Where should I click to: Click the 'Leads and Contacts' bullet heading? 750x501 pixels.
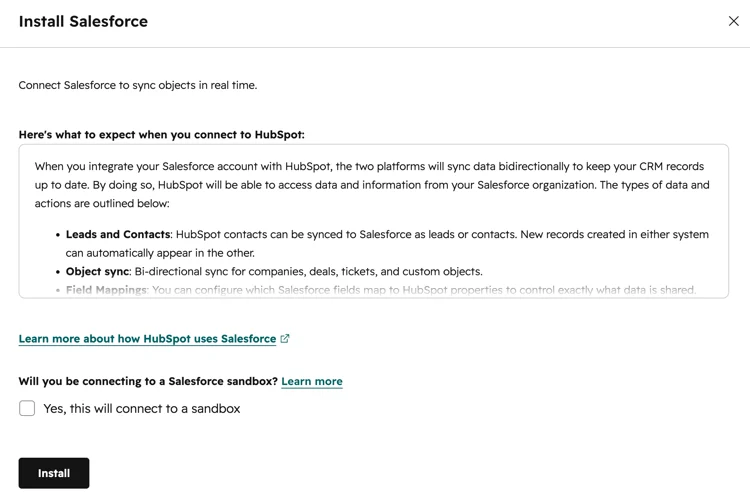[118, 234]
